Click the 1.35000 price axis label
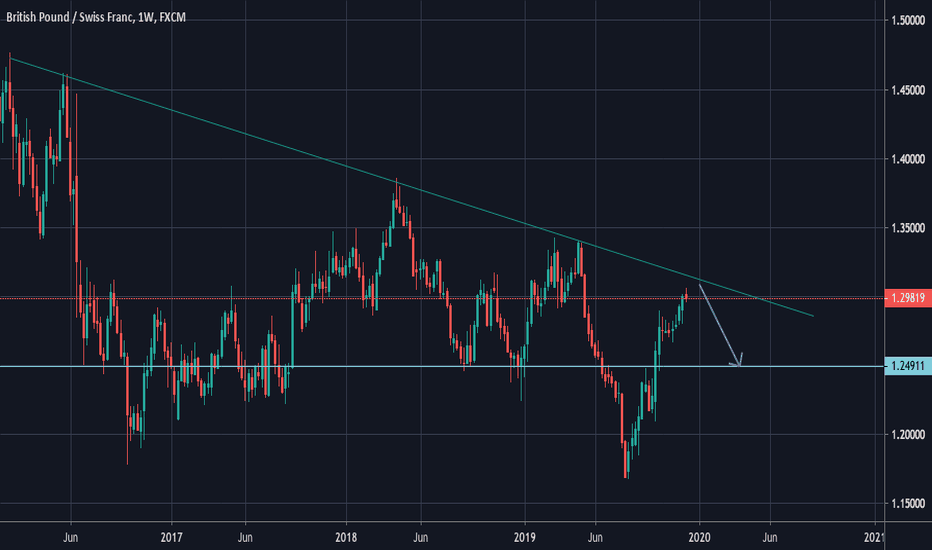Viewport: 932px width, 550px height. coord(908,228)
